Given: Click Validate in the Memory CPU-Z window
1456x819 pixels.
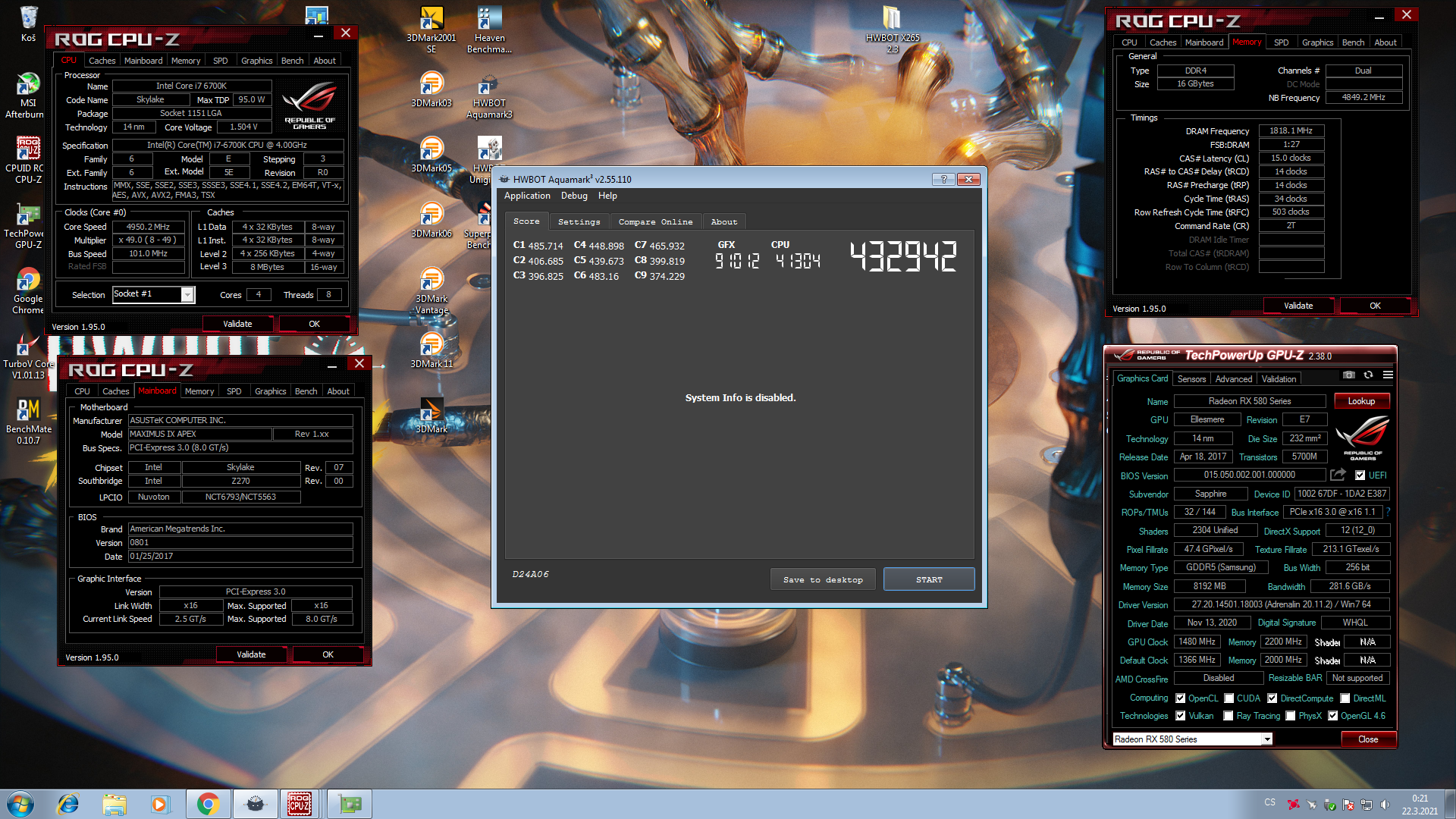Looking at the screenshot, I should [1298, 306].
